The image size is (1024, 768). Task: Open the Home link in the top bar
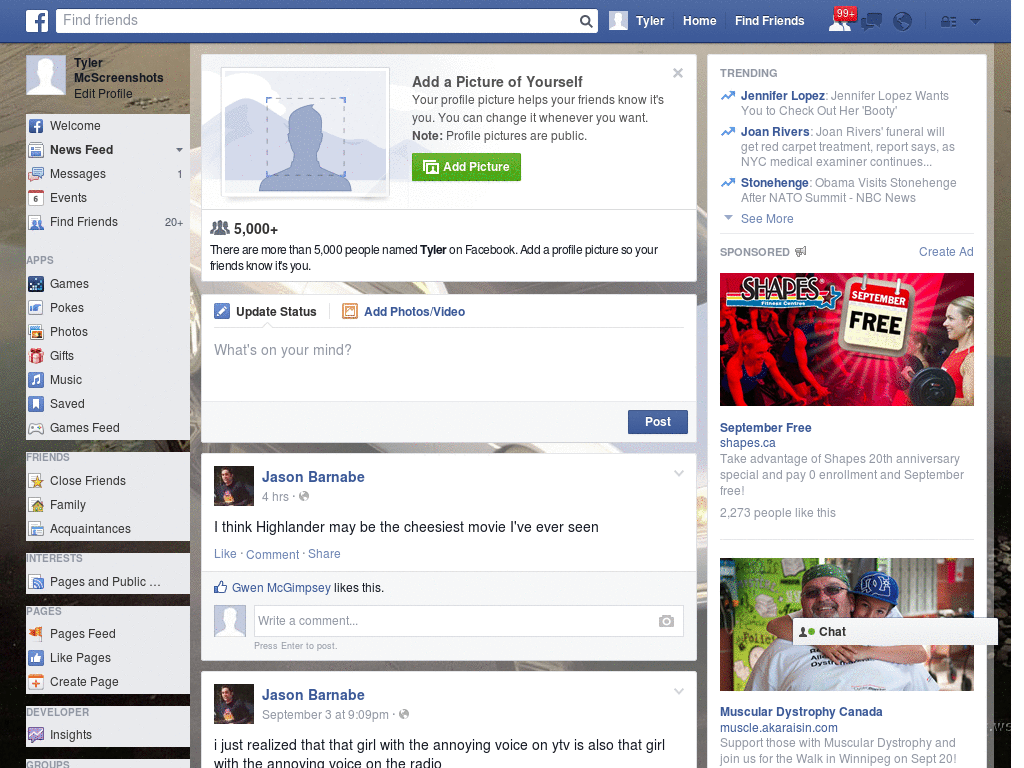699,21
